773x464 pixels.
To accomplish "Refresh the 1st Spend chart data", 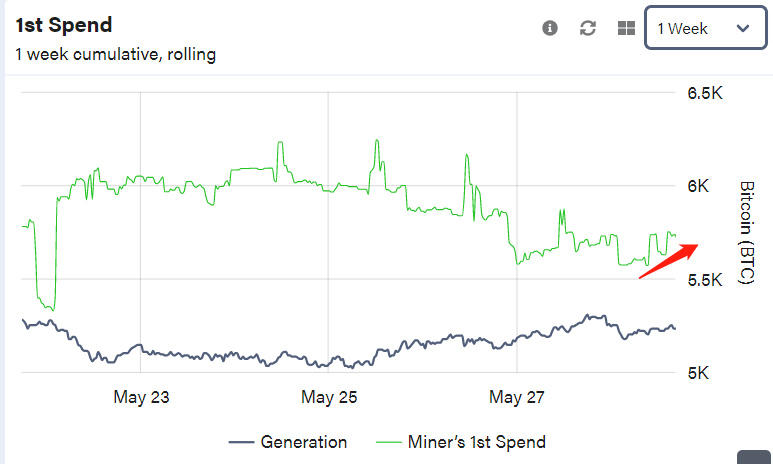I will pyautogui.click(x=588, y=28).
